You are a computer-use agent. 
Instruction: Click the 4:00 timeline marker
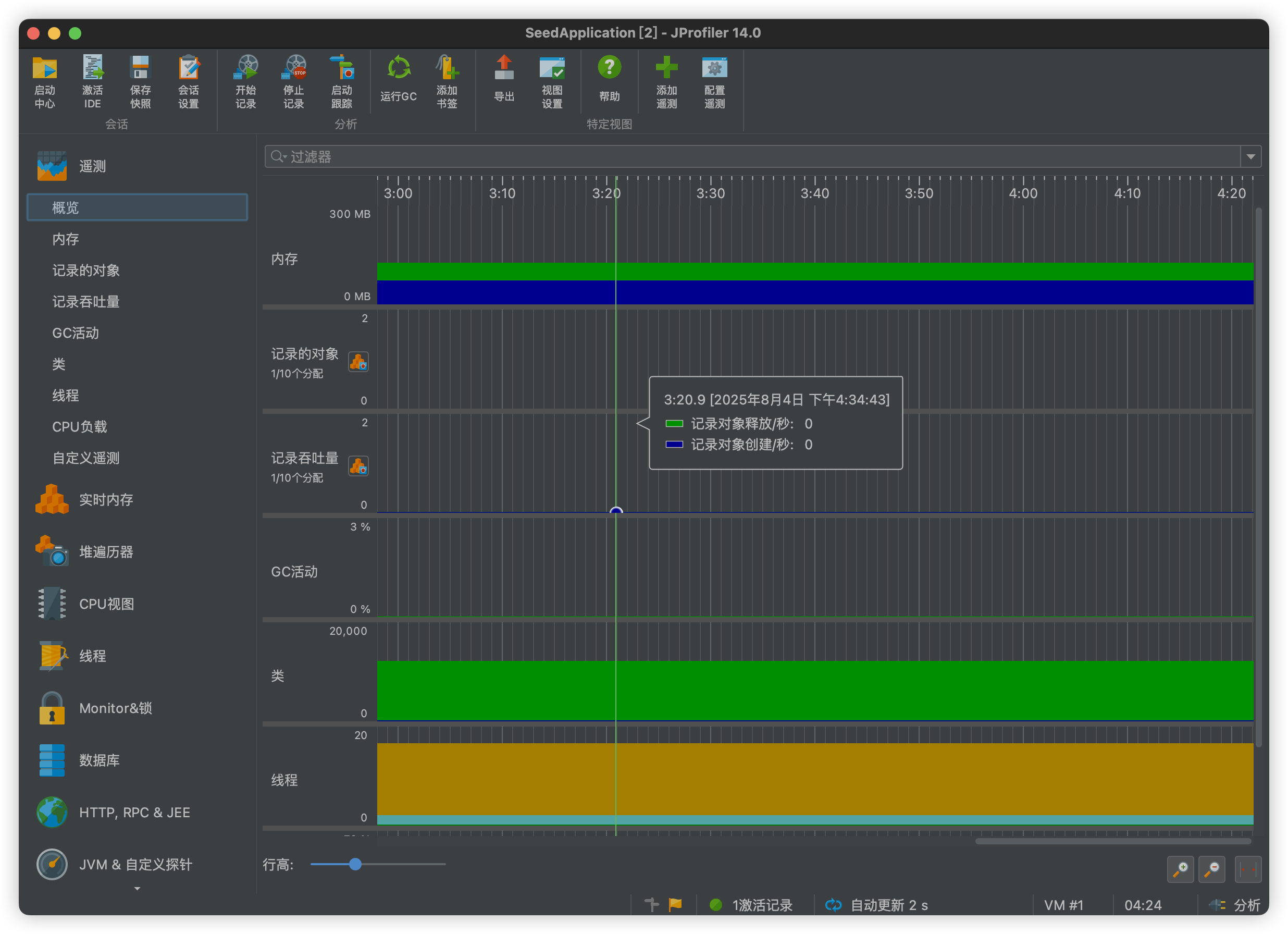pyautogui.click(x=1023, y=193)
